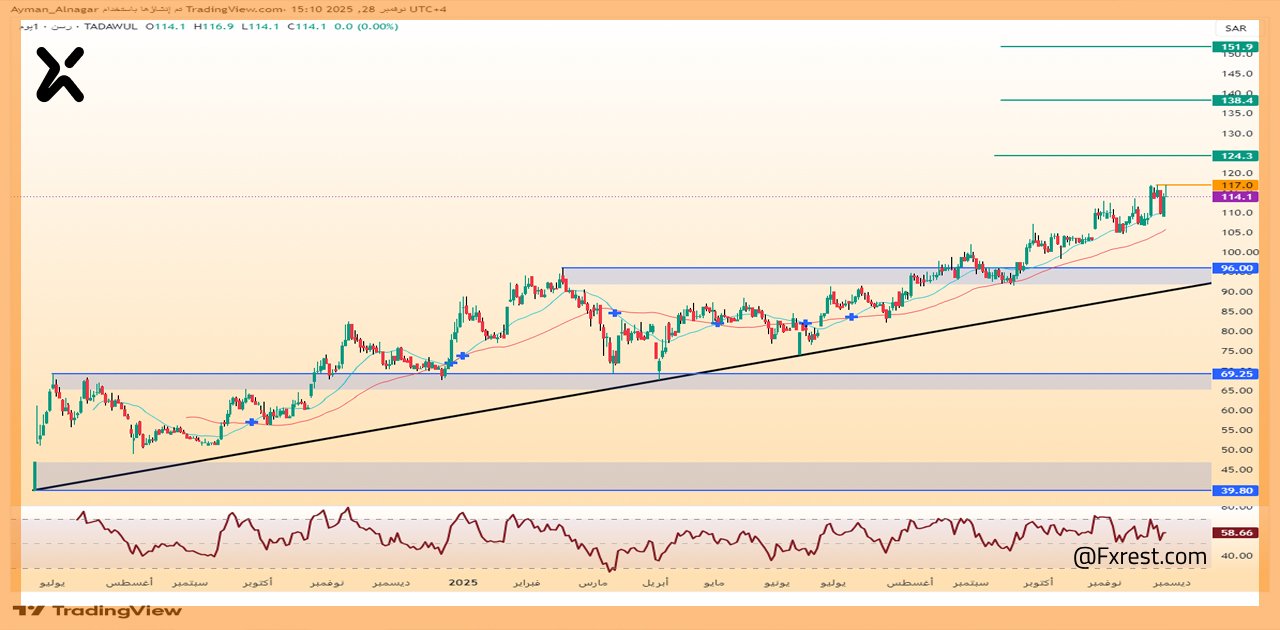Select the green 151.9 target price label

tap(1233, 47)
